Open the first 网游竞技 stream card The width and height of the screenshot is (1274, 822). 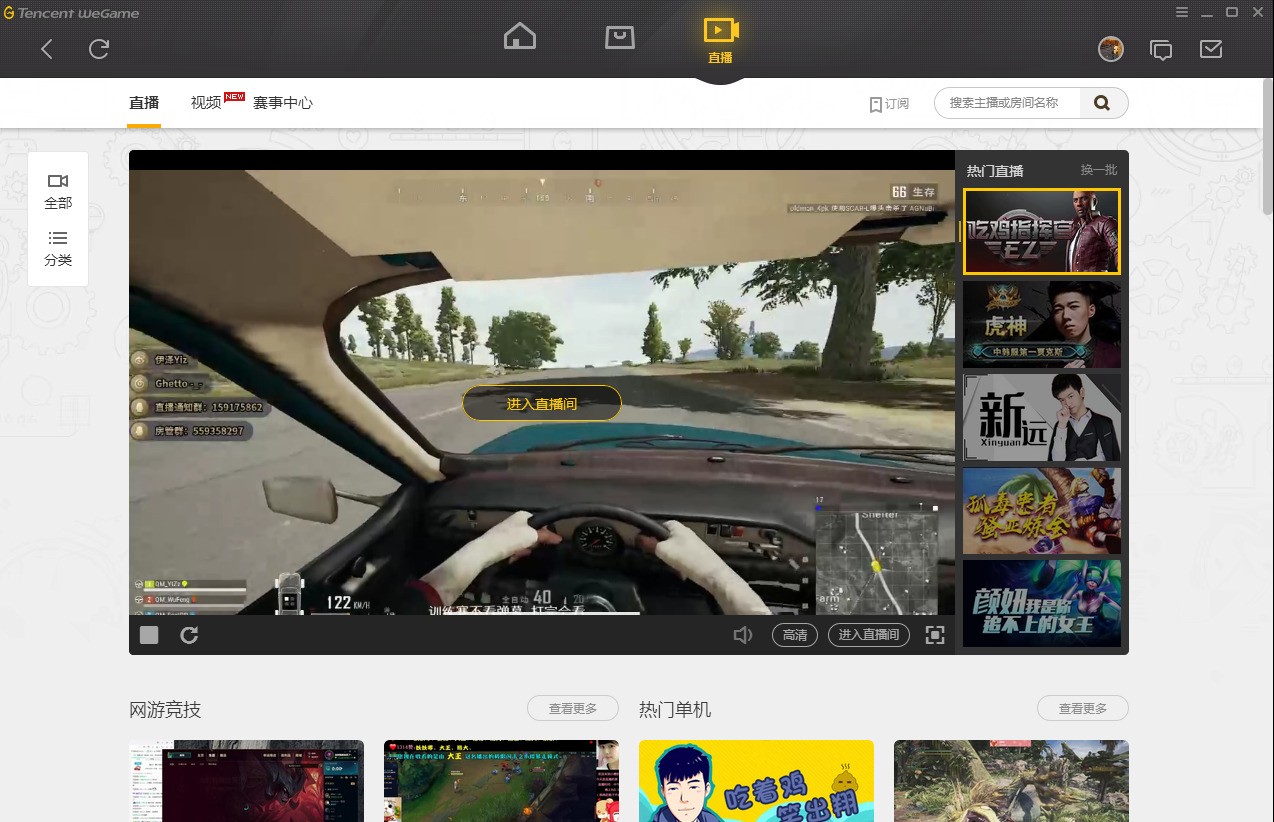246,781
